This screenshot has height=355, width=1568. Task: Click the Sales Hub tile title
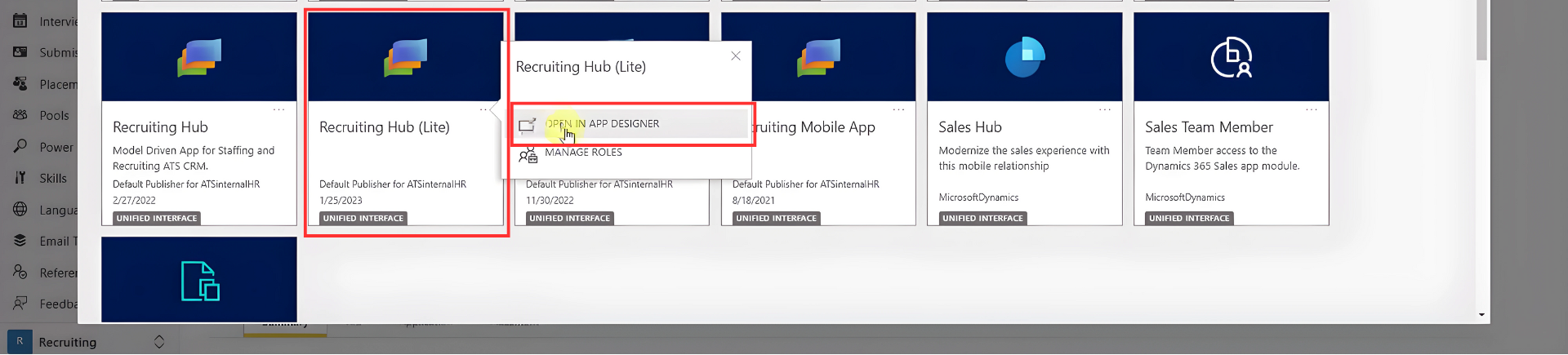(970, 127)
